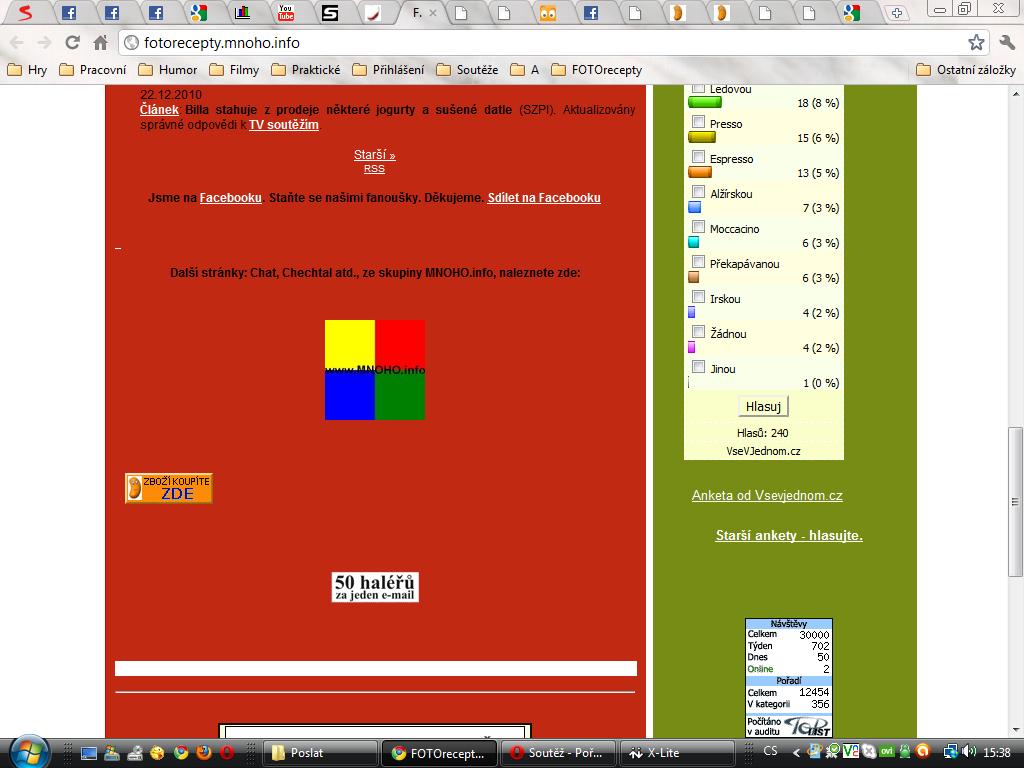This screenshot has height=768, width=1024.
Task: Click the Windows Start orb
Action: click(x=27, y=752)
